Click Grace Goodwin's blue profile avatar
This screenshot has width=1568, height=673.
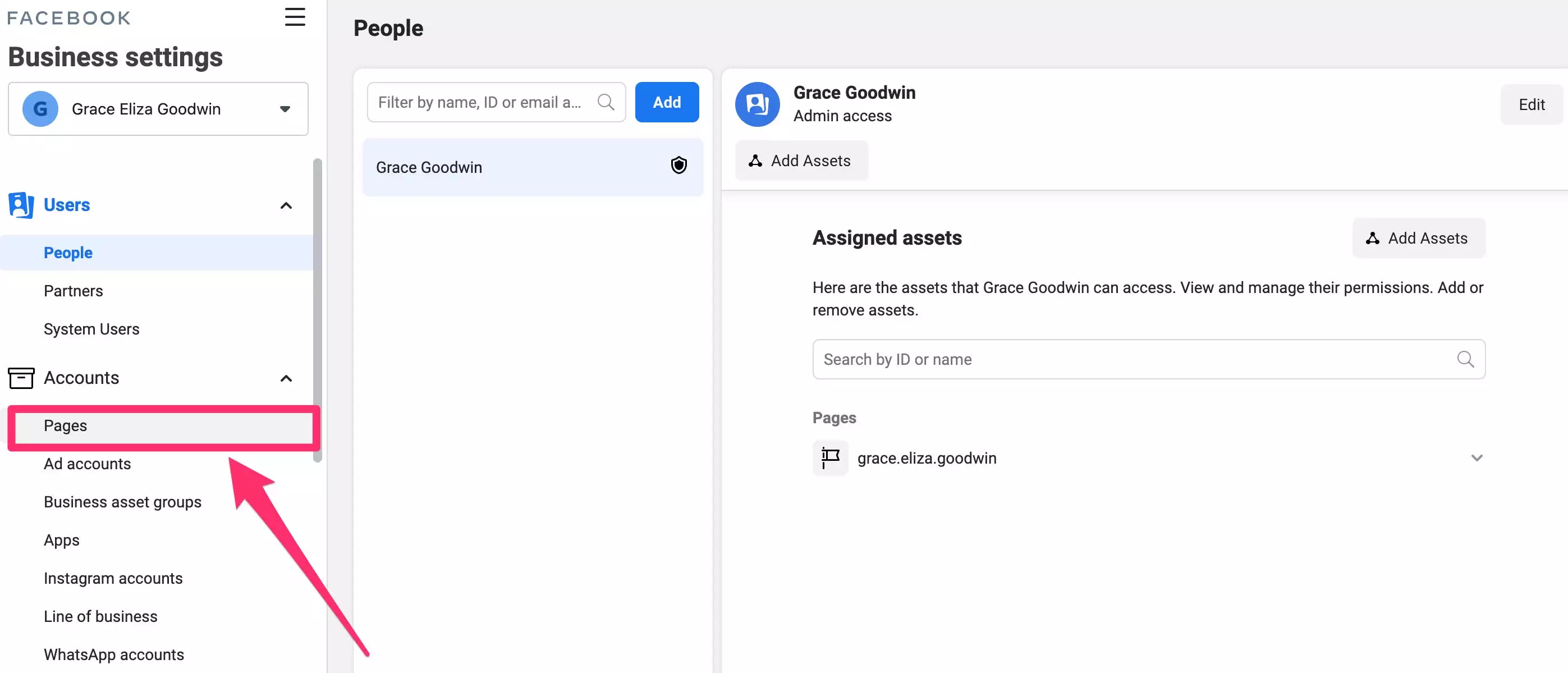click(x=757, y=105)
